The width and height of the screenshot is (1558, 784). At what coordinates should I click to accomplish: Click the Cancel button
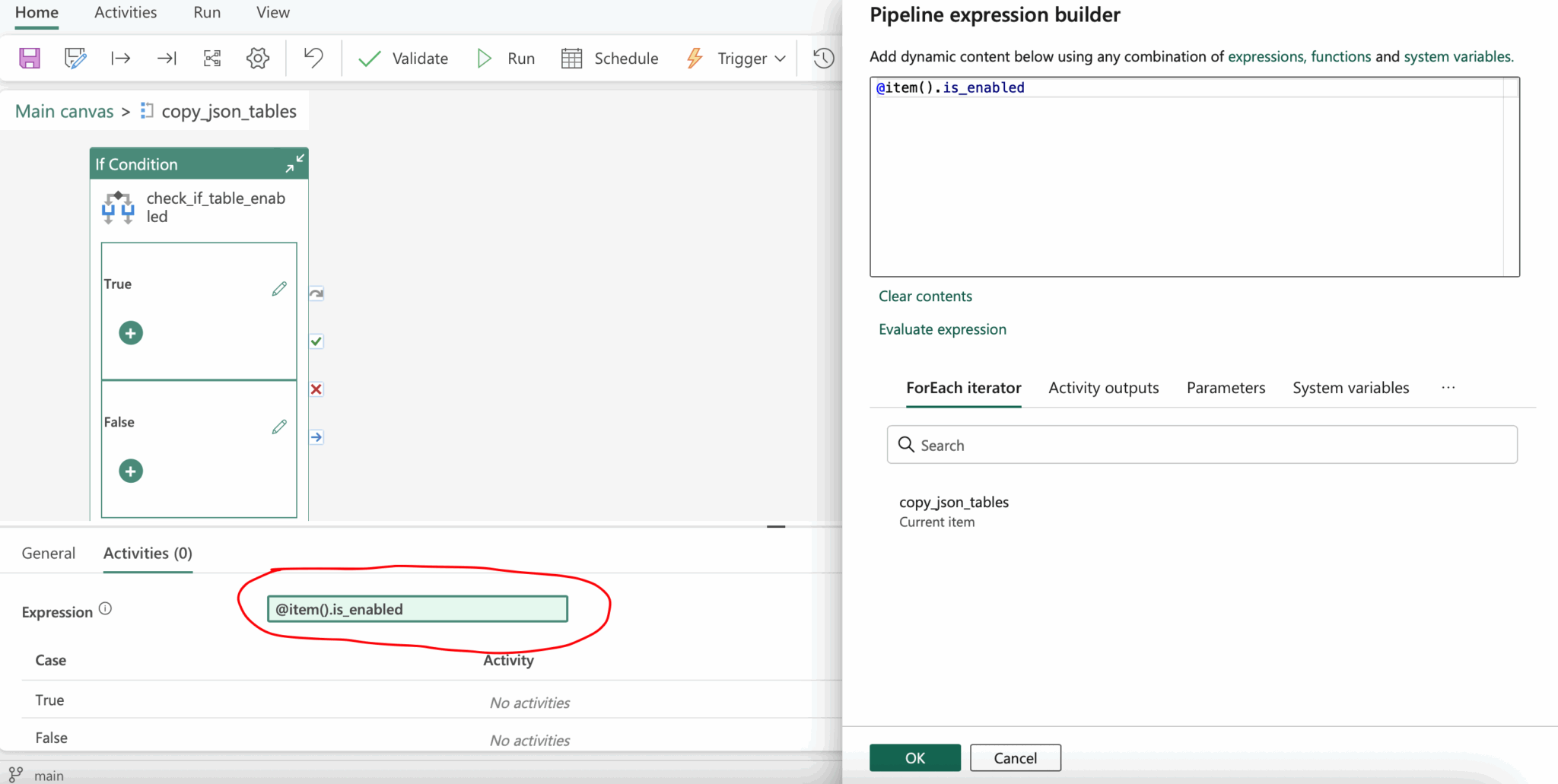click(x=1016, y=758)
